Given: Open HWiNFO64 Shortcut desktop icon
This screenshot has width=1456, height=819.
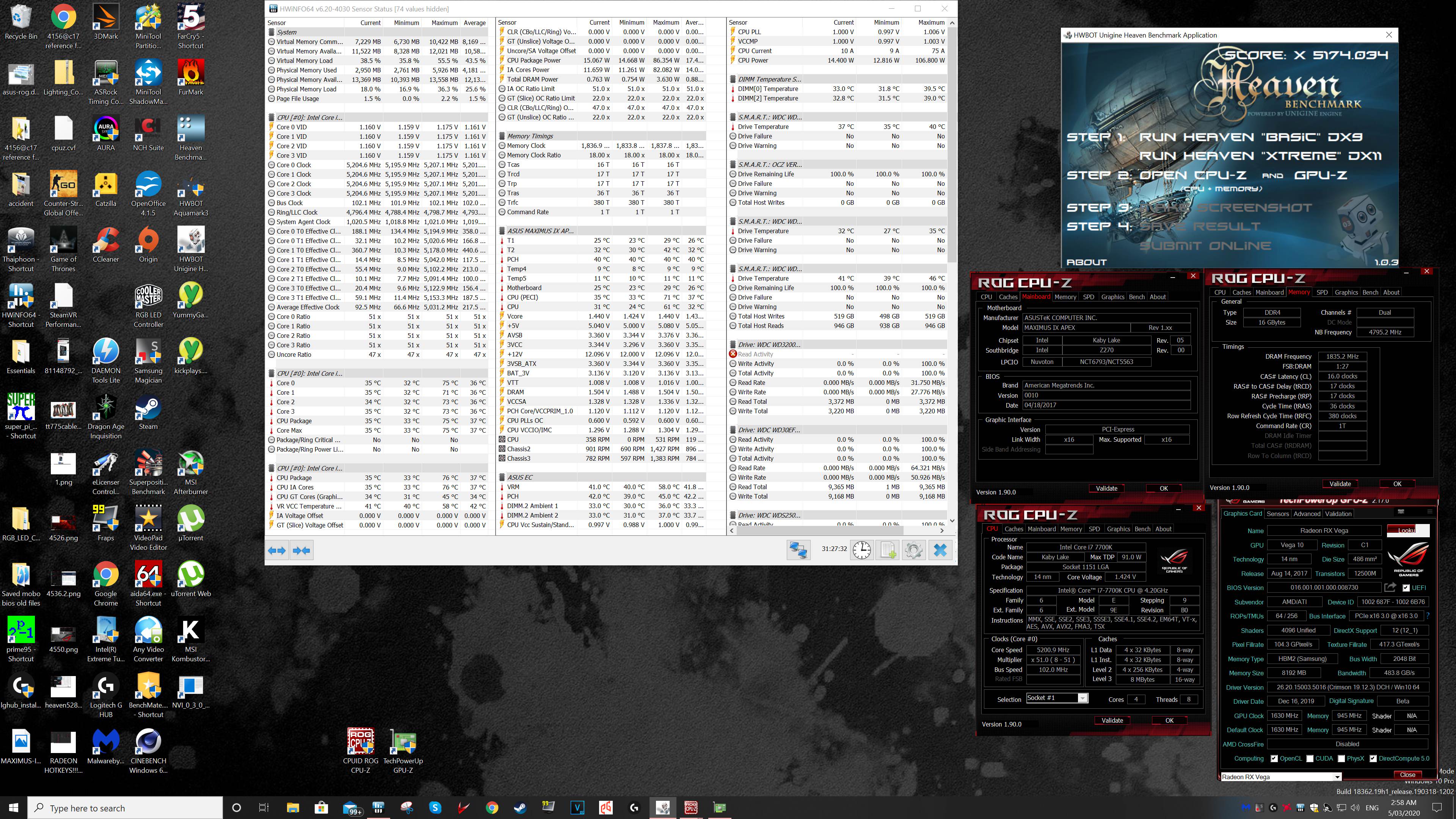Looking at the screenshot, I should [21, 306].
